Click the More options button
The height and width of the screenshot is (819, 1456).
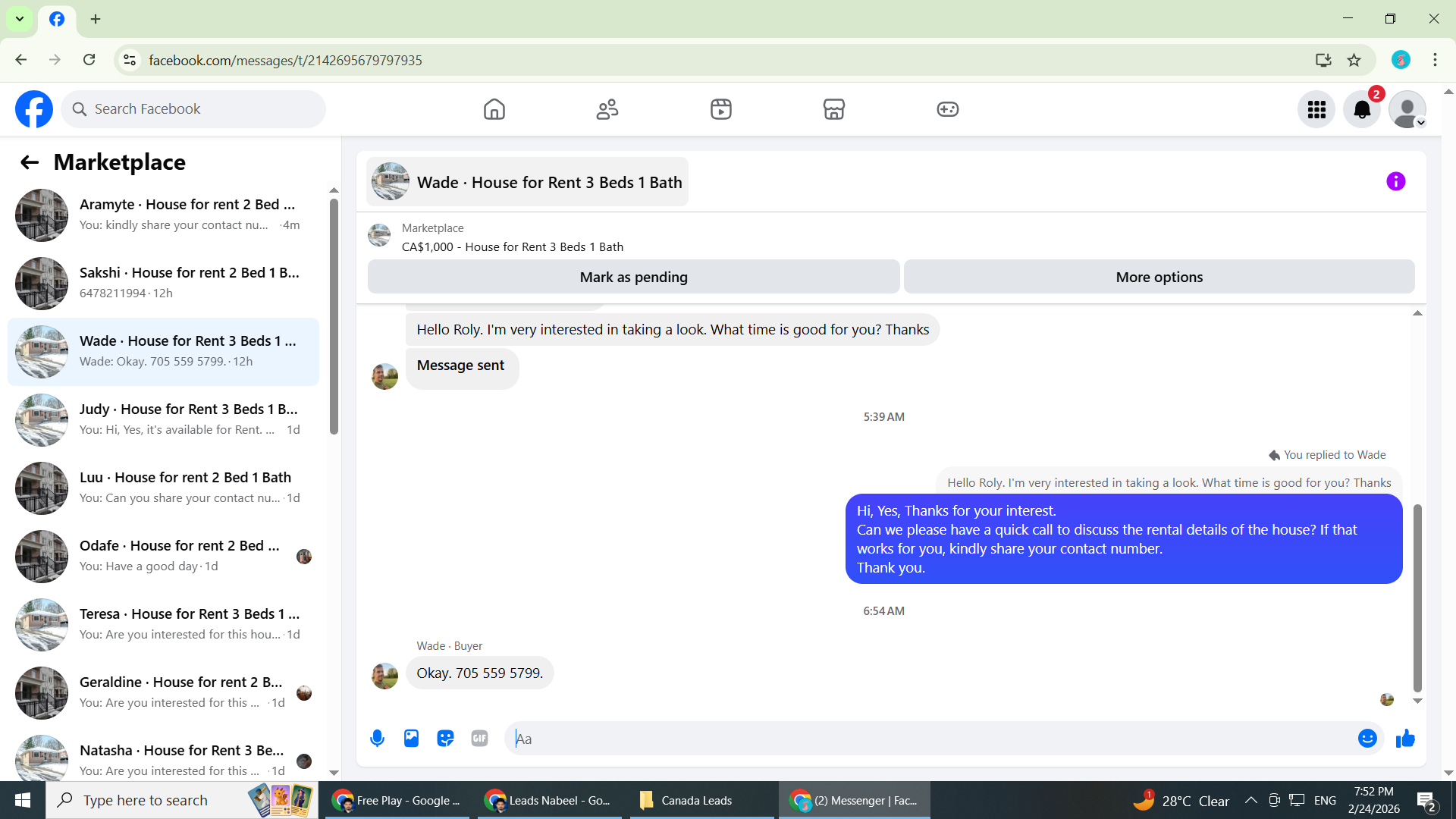click(1159, 278)
